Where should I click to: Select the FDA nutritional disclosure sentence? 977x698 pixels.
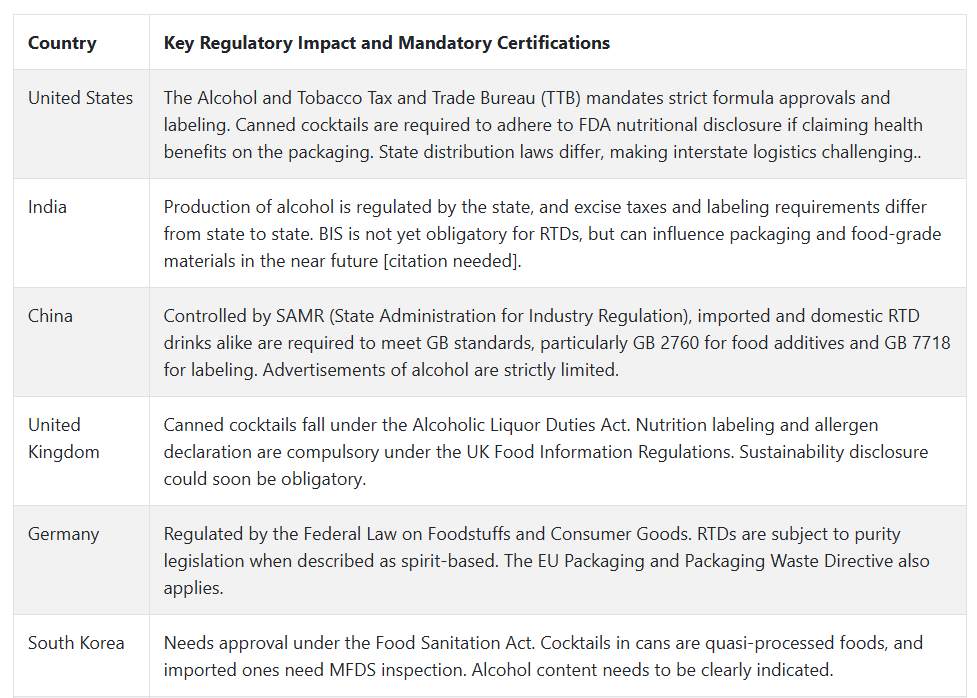coord(543,138)
